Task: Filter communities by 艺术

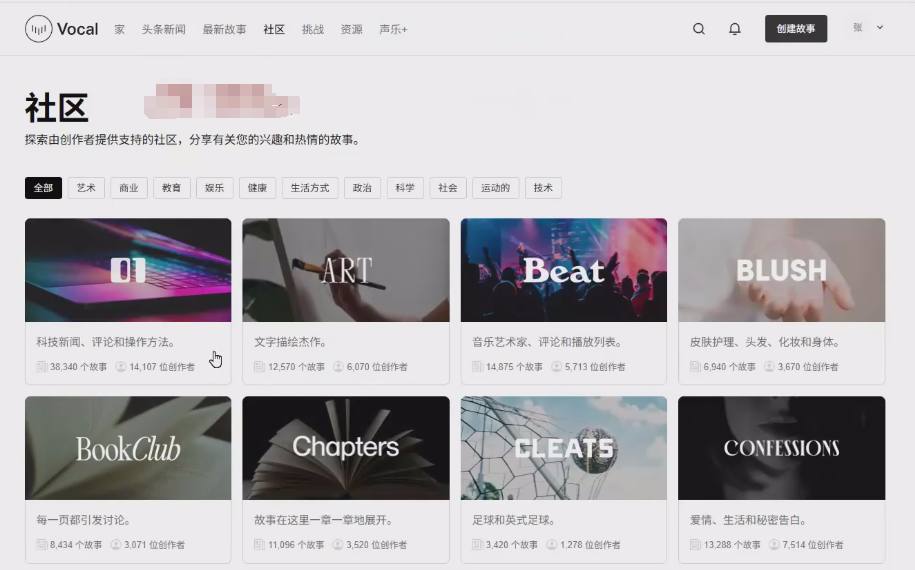Action: (x=86, y=188)
